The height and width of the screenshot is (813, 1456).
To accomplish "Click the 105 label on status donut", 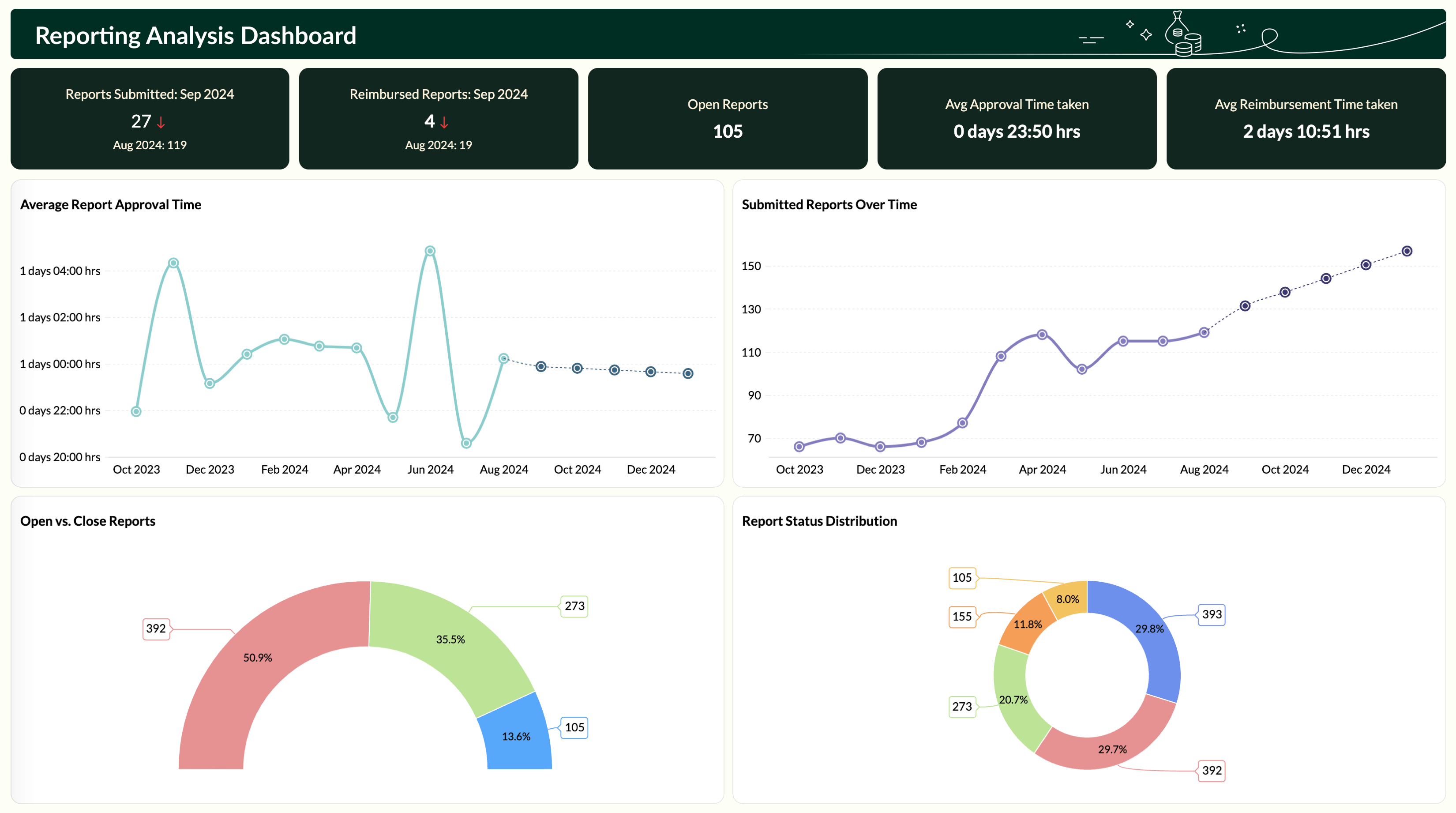I will 962,578.
